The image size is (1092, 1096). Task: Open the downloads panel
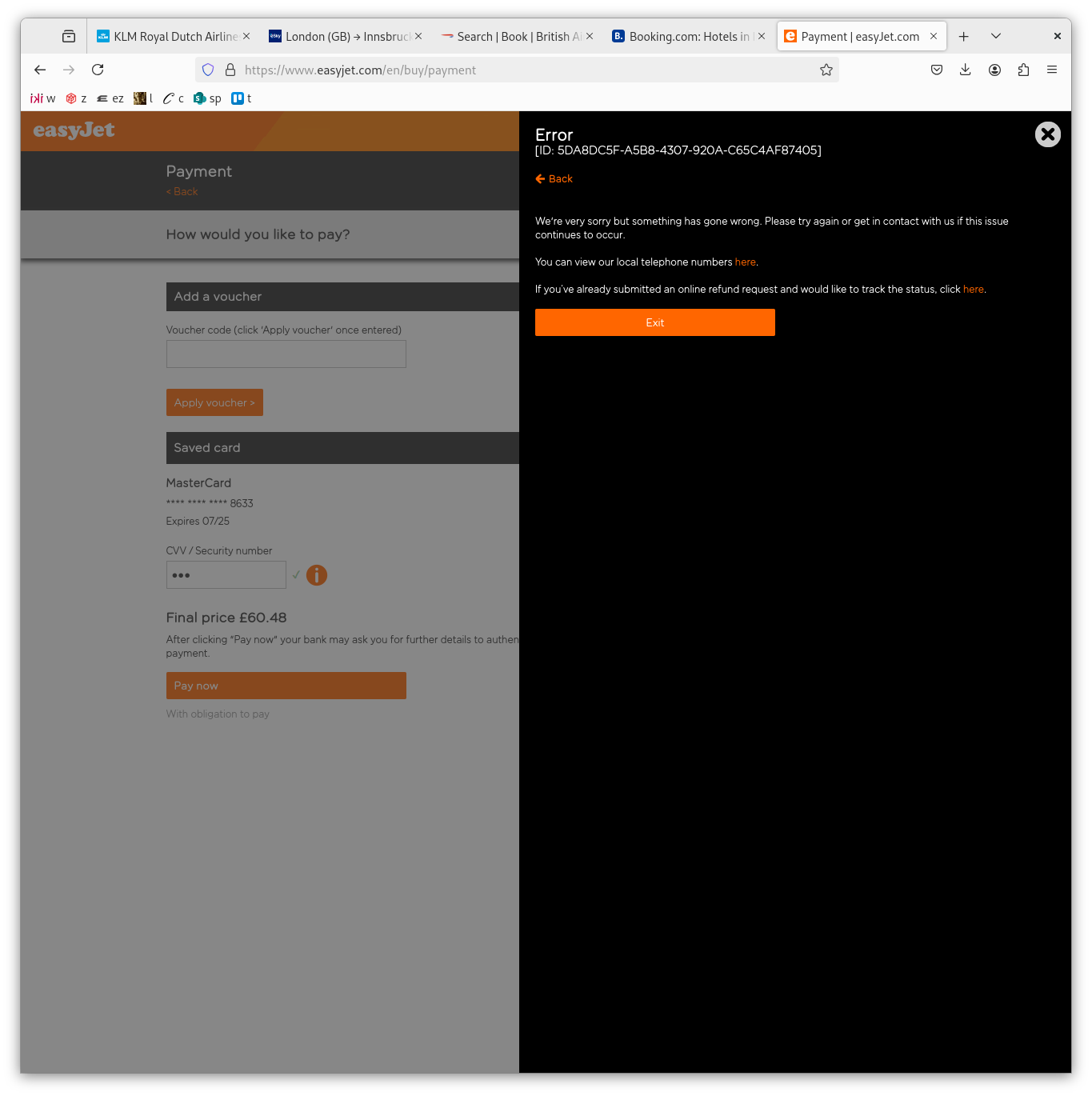(966, 70)
